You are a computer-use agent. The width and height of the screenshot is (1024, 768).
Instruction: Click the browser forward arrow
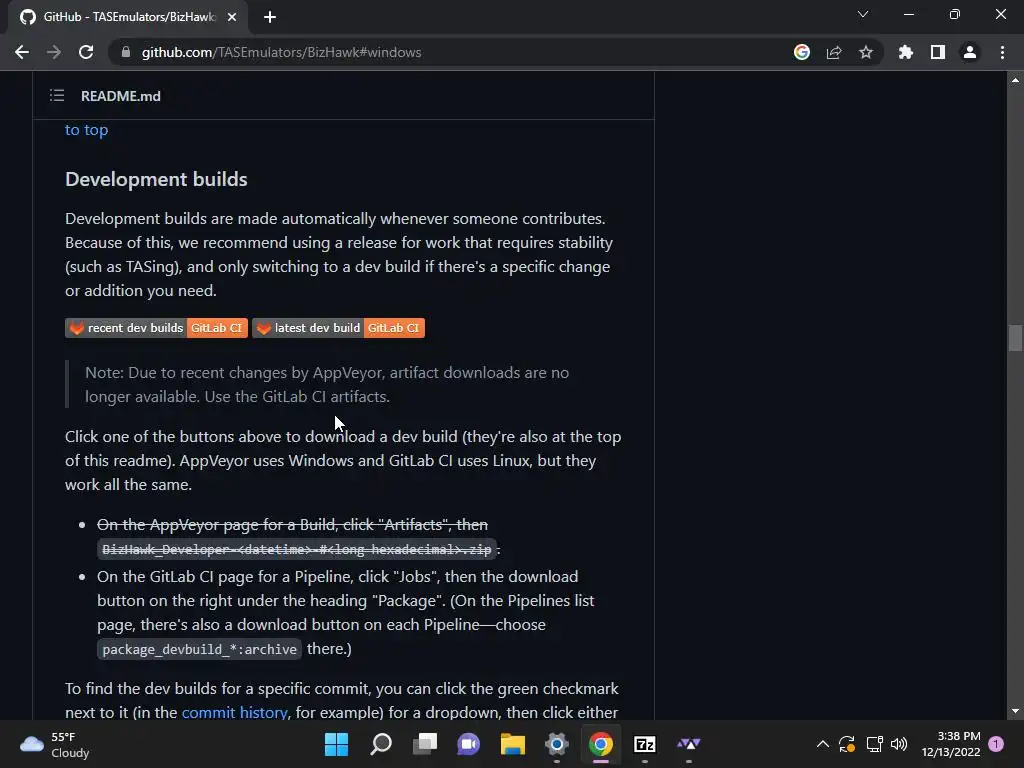54,52
